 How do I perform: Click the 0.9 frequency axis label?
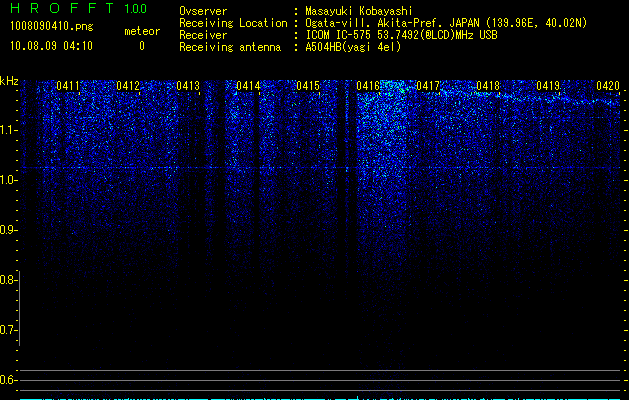tap(8, 230)
